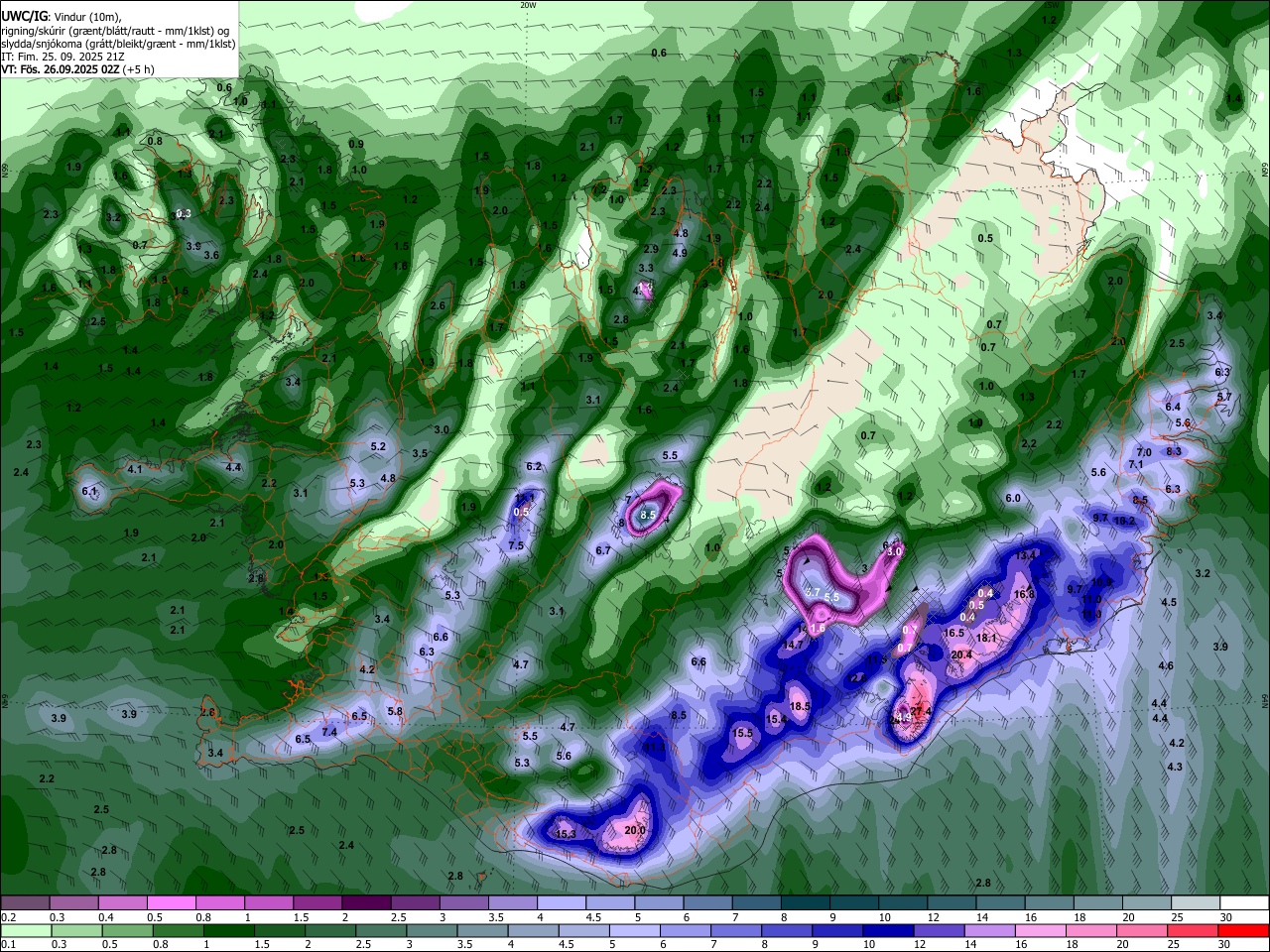1270x952 pixels.
Task: Pick the lightest green swatch at 0.1 in lower legend
Action: tap(25, 931)
